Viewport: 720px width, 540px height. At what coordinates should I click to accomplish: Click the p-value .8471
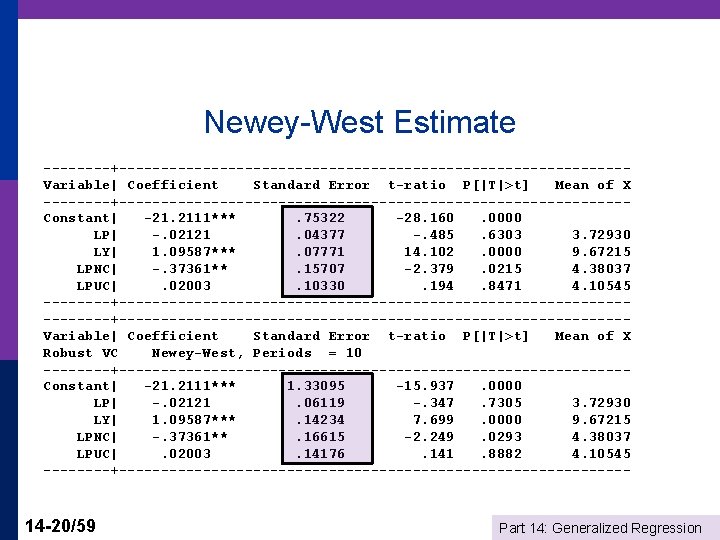[501, 286]
